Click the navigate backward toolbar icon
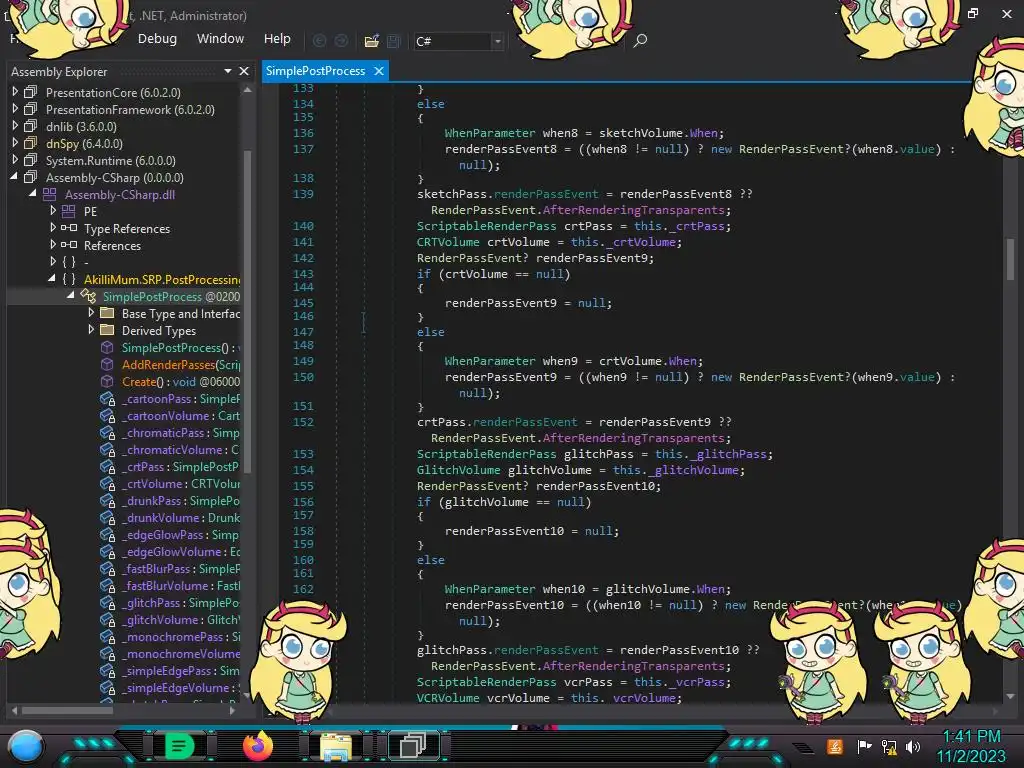 (x=319, y=41)
